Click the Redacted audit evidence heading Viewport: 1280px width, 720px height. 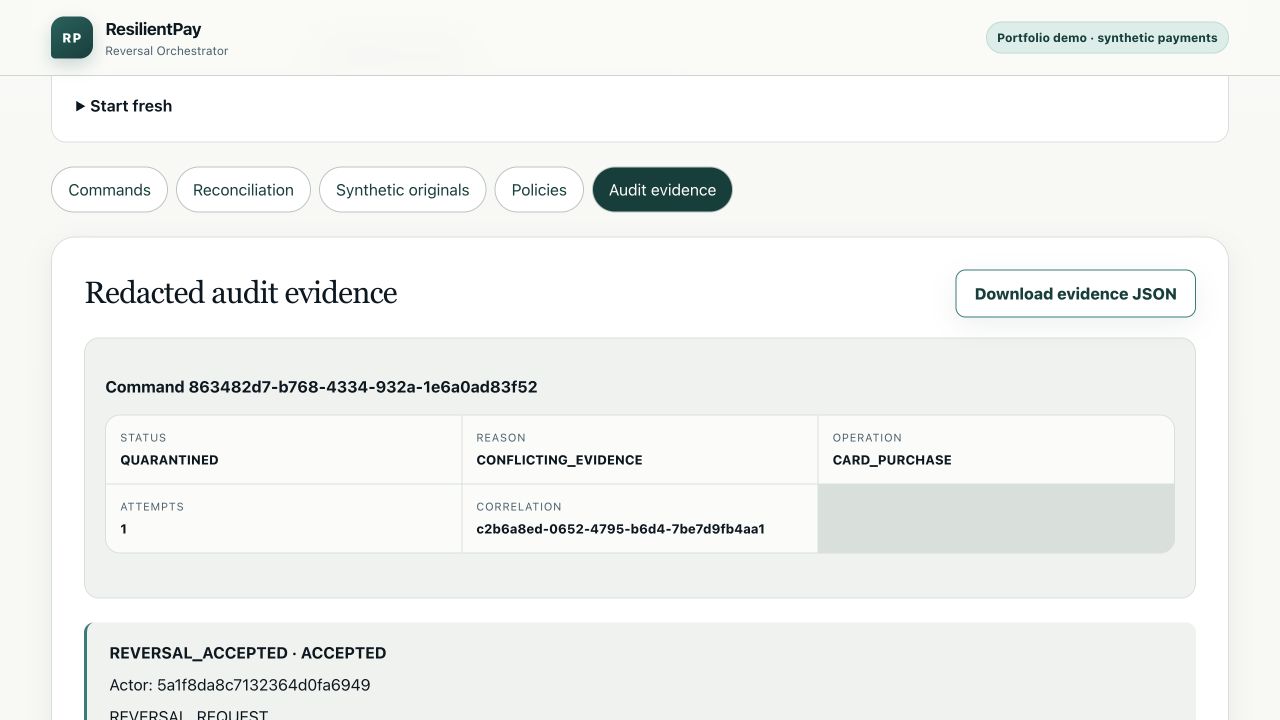click(x=241, y=293)
